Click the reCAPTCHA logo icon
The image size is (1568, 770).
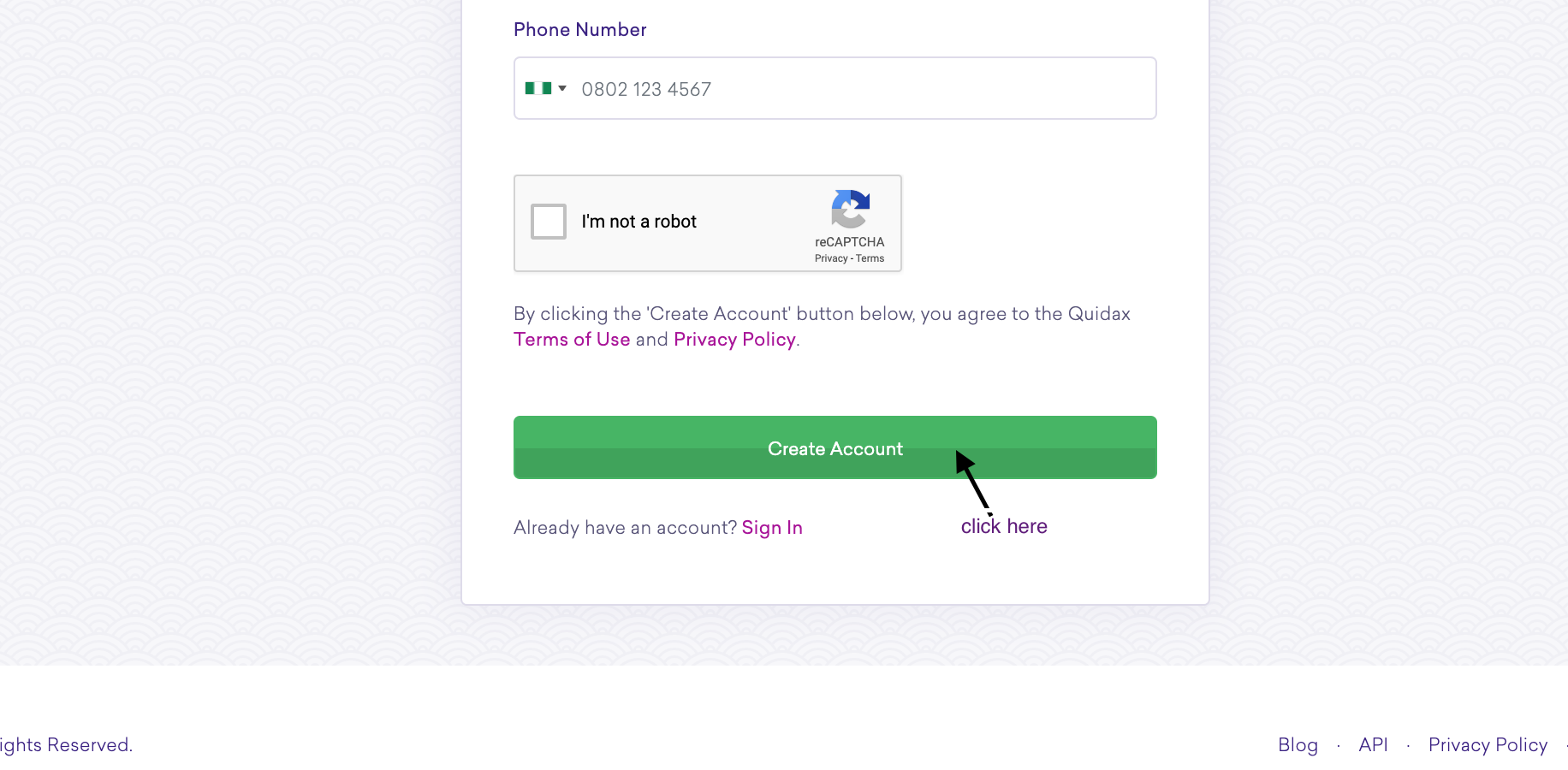(850, 209)
